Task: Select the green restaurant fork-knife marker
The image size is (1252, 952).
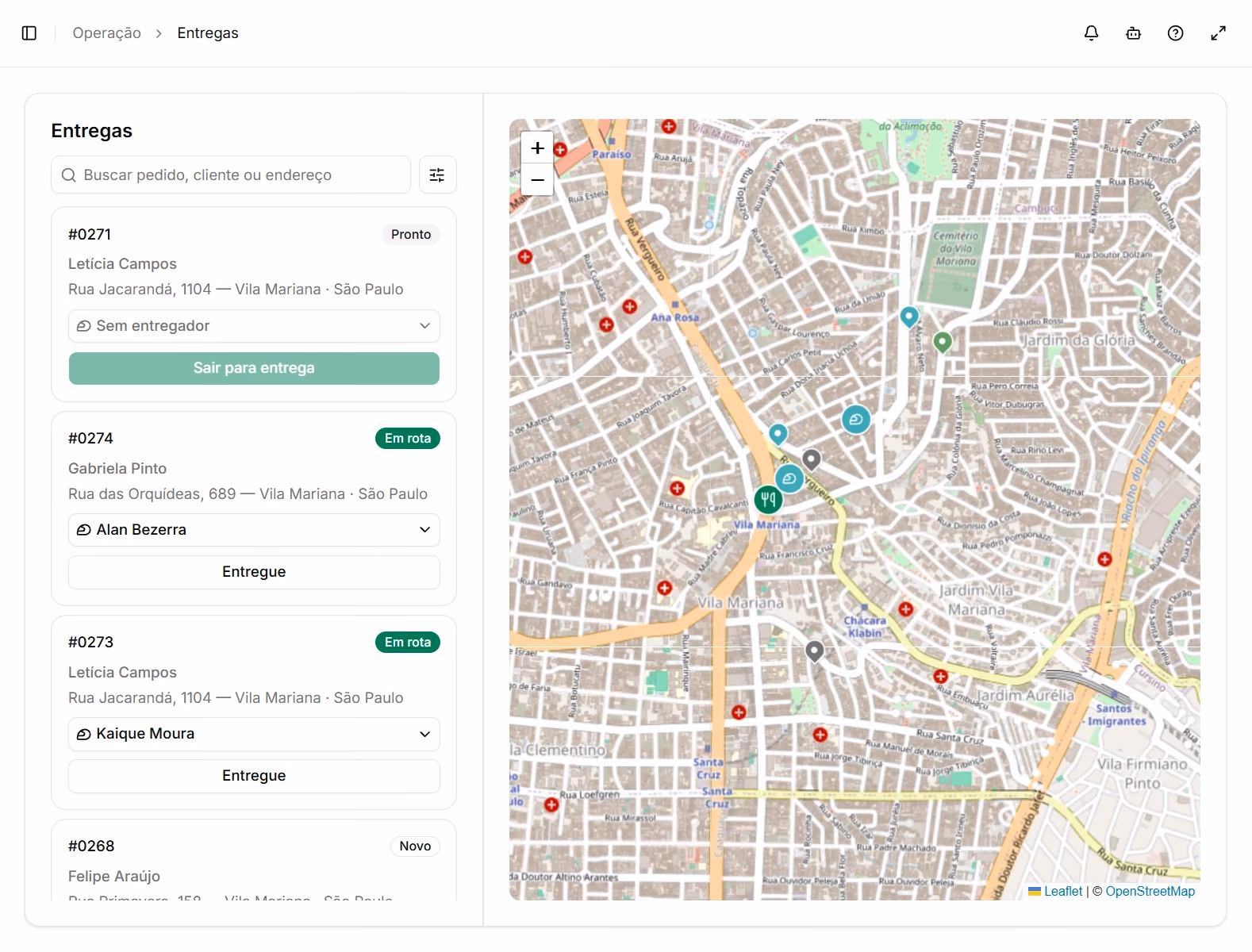Action: click(x=768, y=499)
